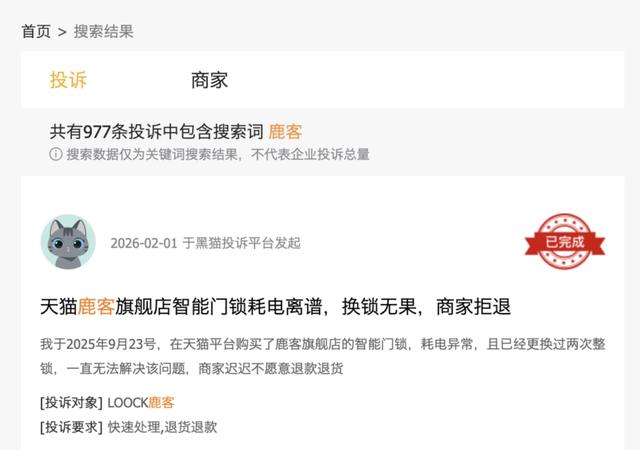The image size is (640, 450).
Task: Click the breadcrumb separator arrow
Action: click(x=62, y=32)
